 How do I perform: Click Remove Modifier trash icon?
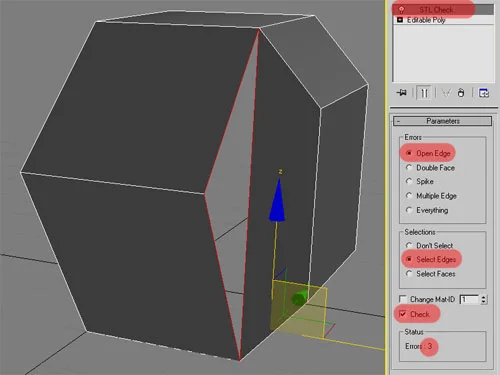click(461, 93)
